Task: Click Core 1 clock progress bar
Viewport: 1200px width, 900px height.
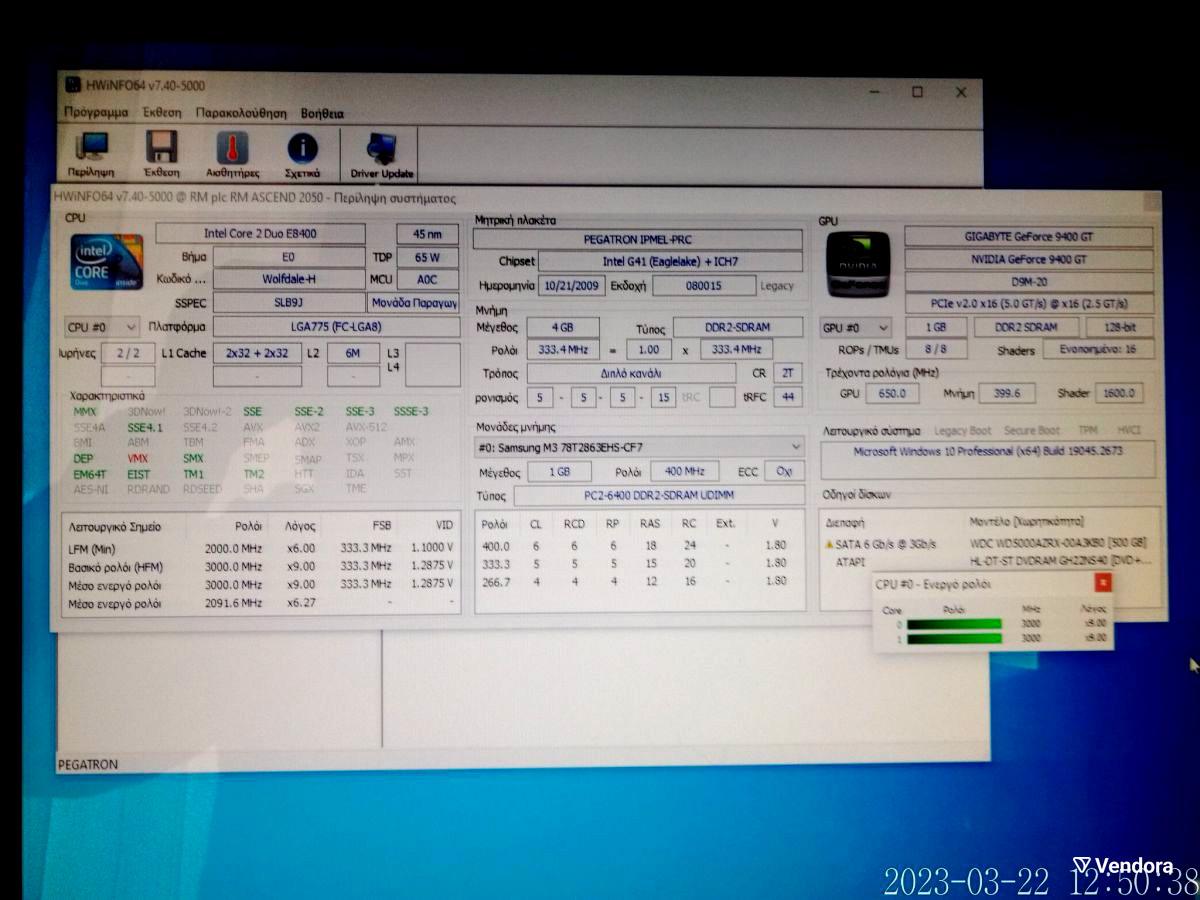Action: pos(954,638)
